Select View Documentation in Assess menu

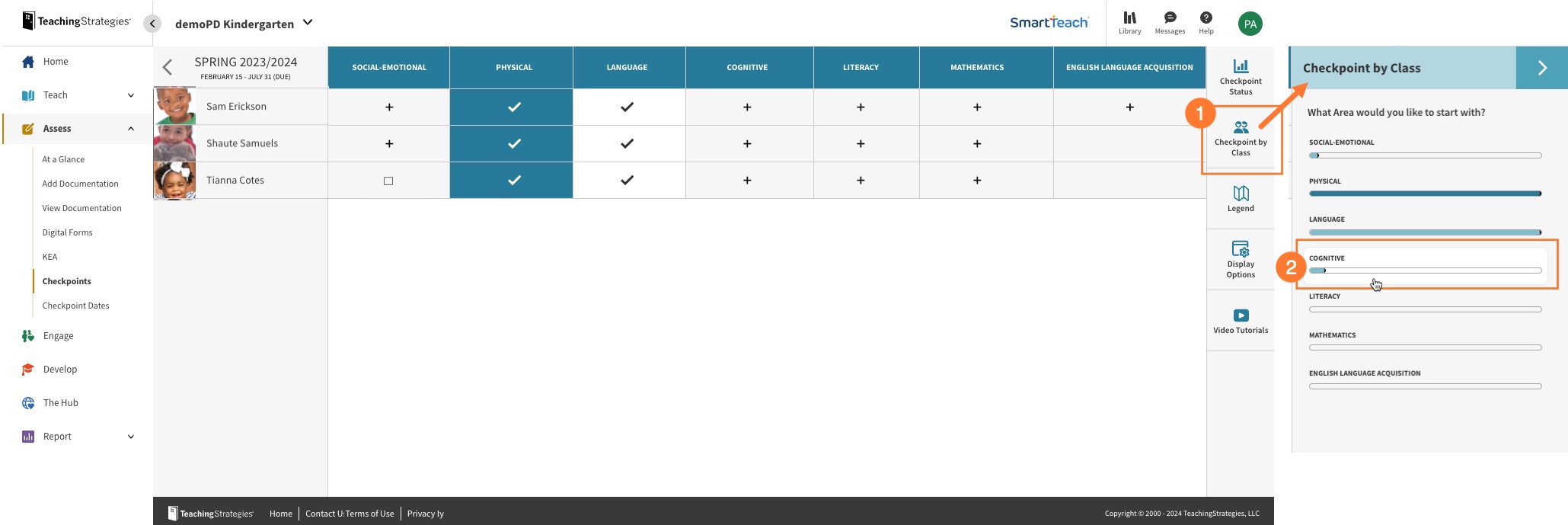81,208
